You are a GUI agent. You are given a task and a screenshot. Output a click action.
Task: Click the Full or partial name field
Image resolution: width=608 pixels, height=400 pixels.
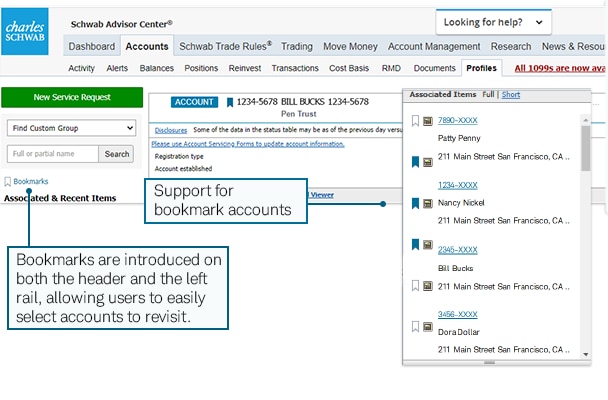[x=53, y=154]
